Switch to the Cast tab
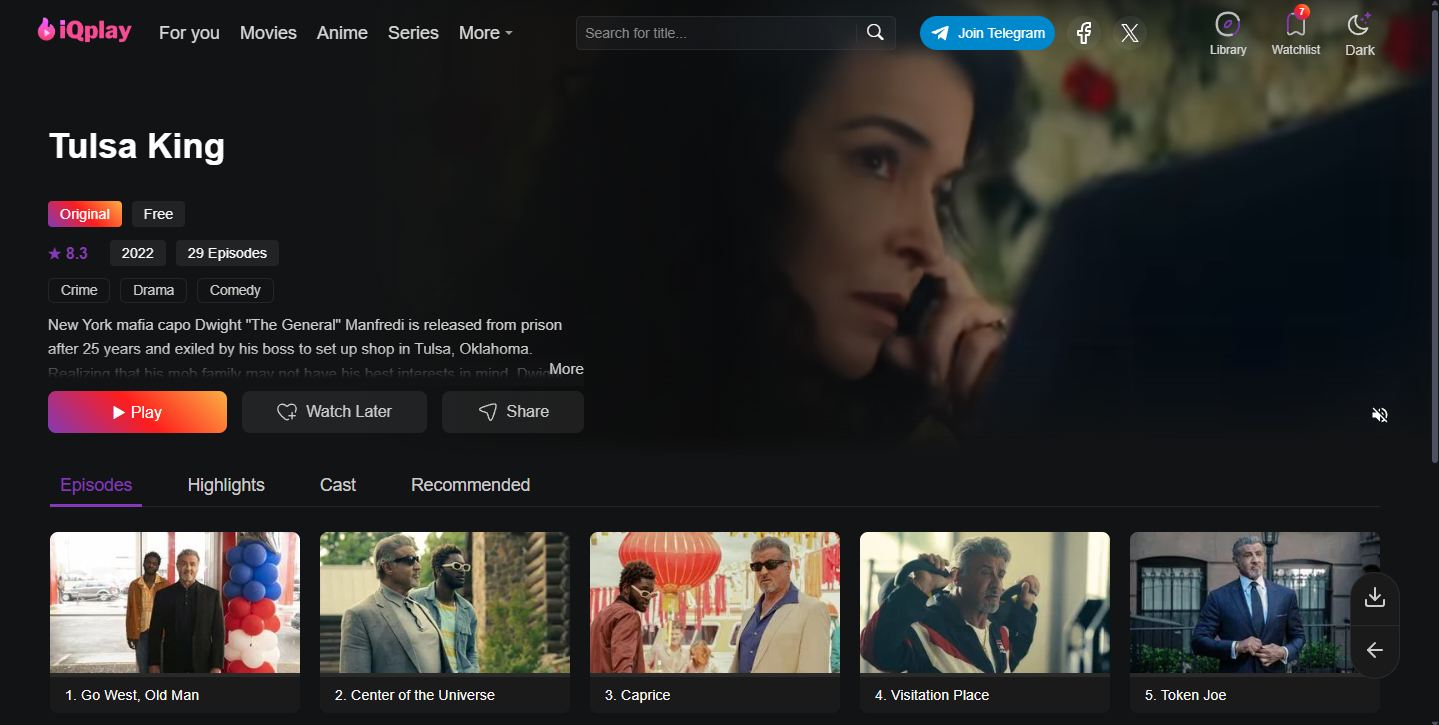 click(338, 485)
